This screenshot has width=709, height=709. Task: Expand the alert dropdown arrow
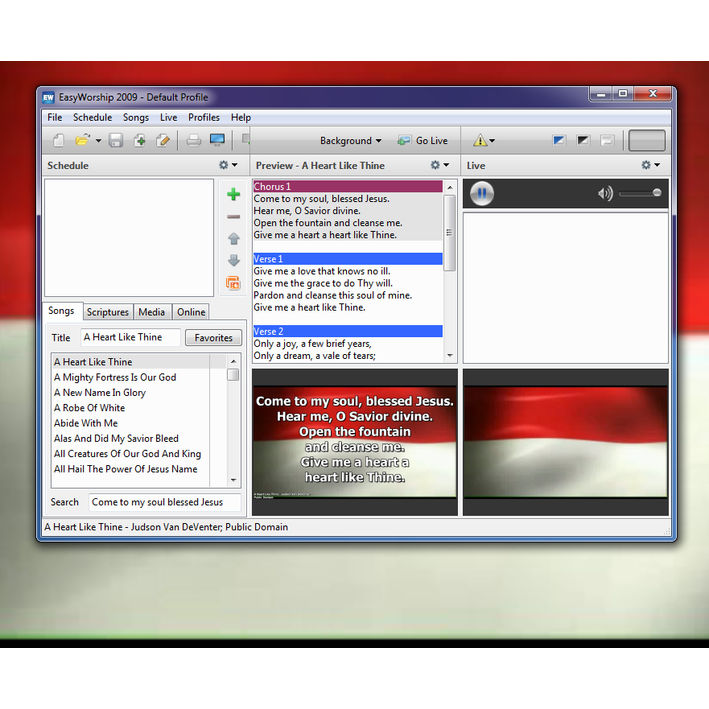coord(492,141)
